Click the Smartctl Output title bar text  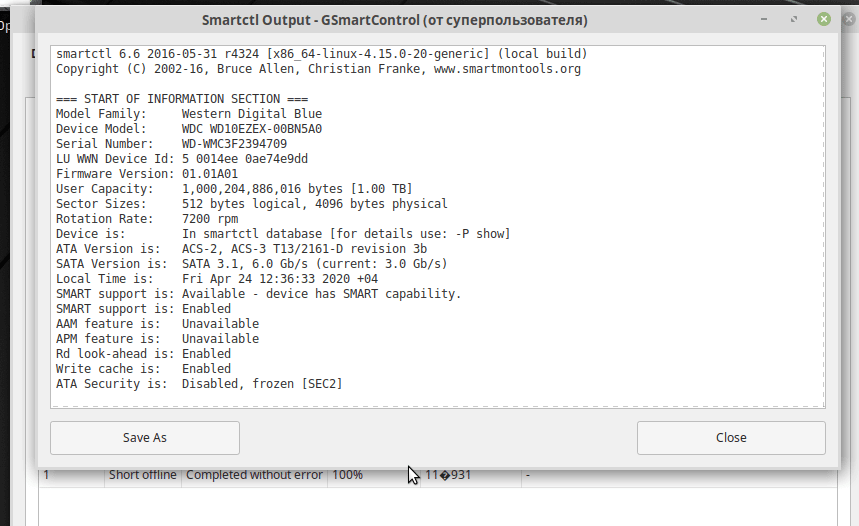coord(394,20)
